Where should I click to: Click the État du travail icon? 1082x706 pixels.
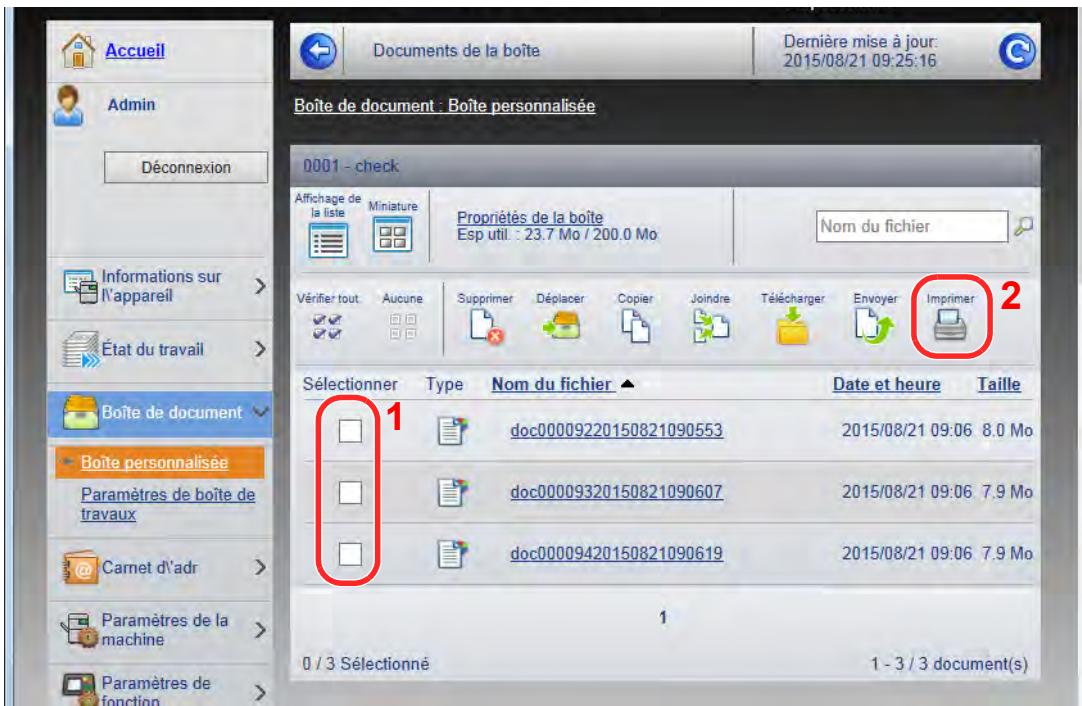[x=81, y=350]
